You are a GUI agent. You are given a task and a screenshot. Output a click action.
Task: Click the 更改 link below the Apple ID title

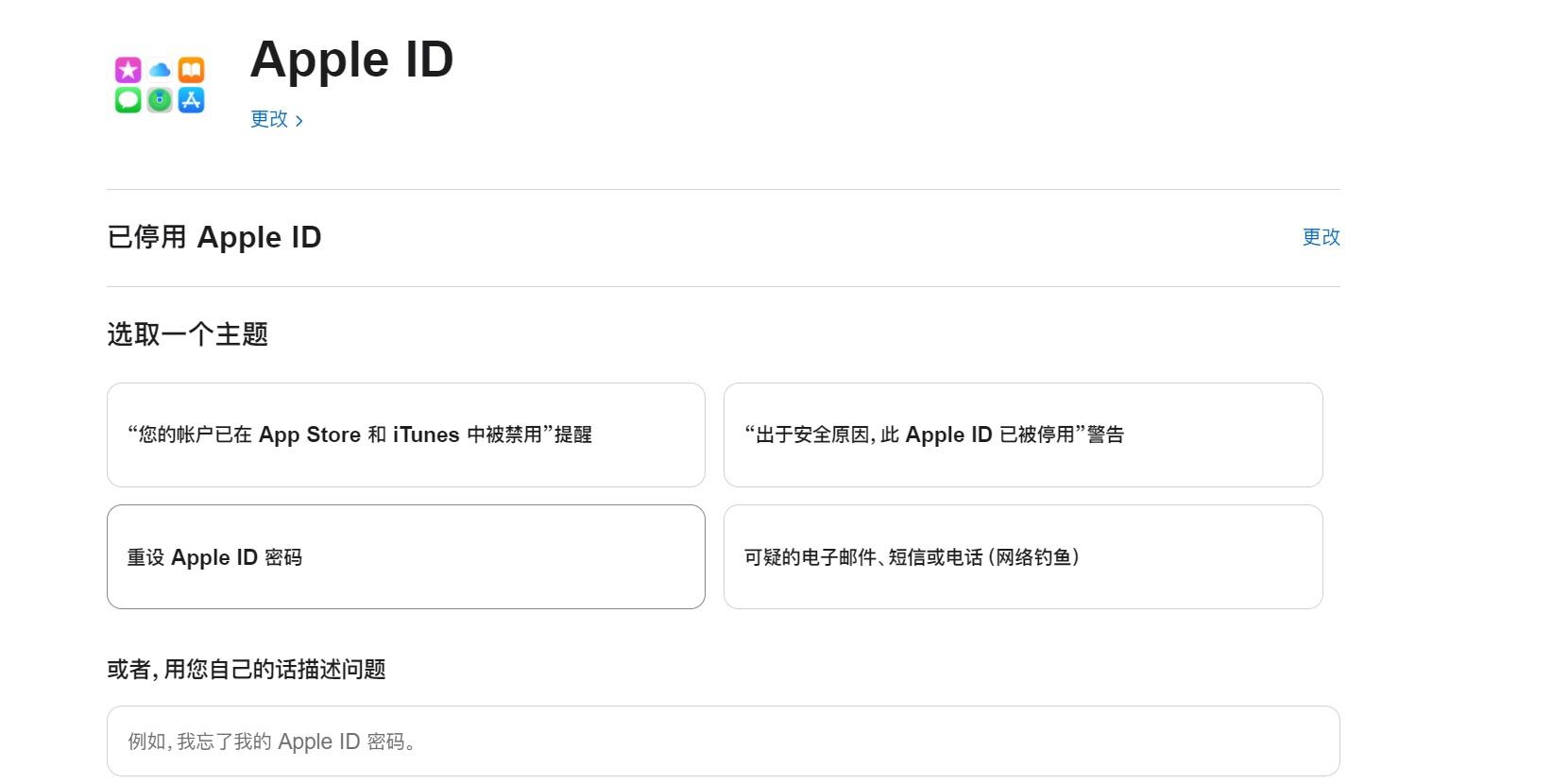point(269,119)
